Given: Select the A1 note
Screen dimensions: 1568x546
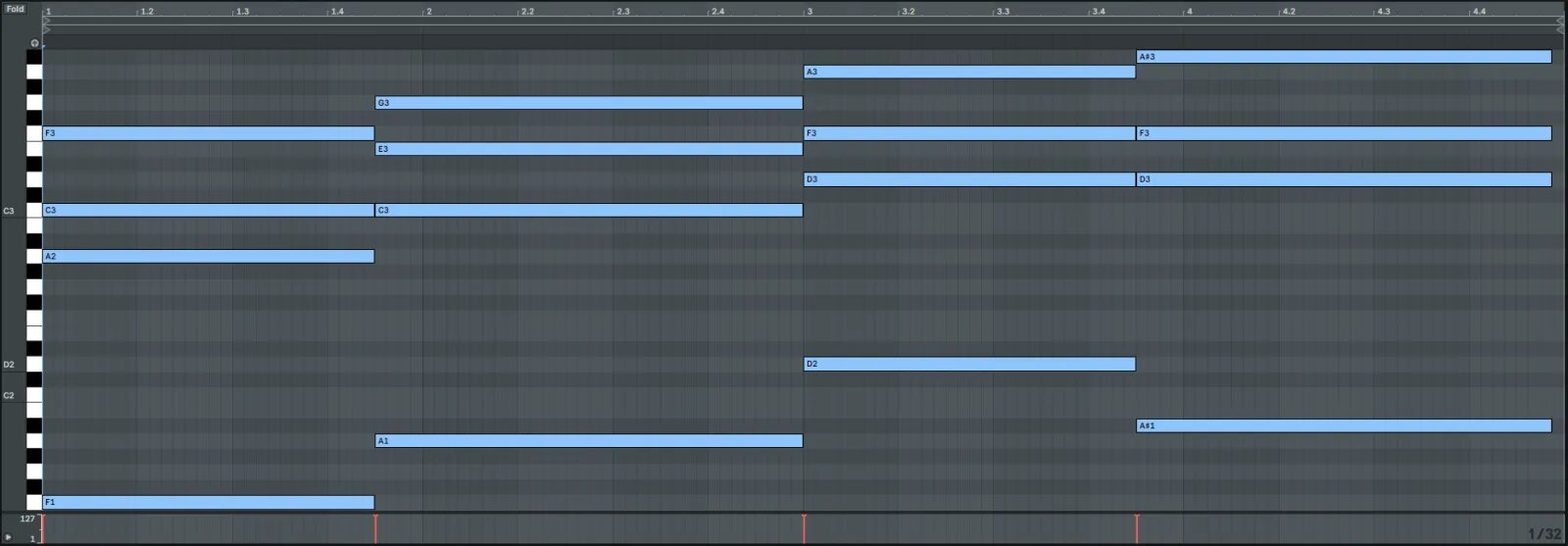Looking at the screenshot, I should 589,441.
